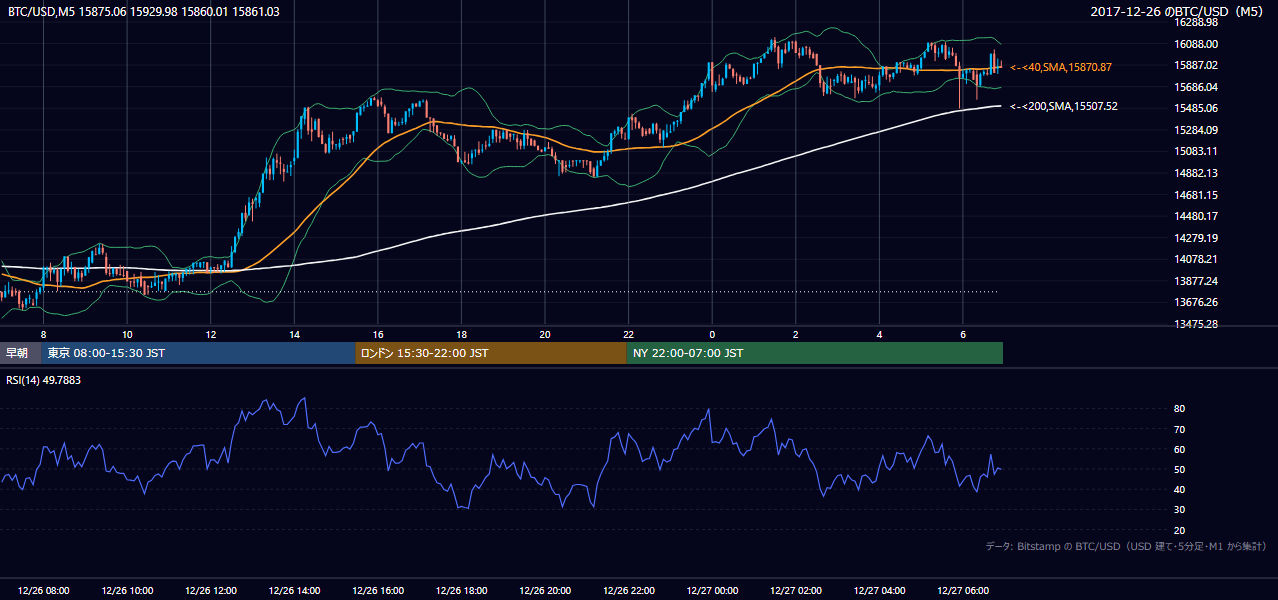1278x600 pixels.
Task: Click the 12/26 18:00 time label
Action: (x=461, y=591)
